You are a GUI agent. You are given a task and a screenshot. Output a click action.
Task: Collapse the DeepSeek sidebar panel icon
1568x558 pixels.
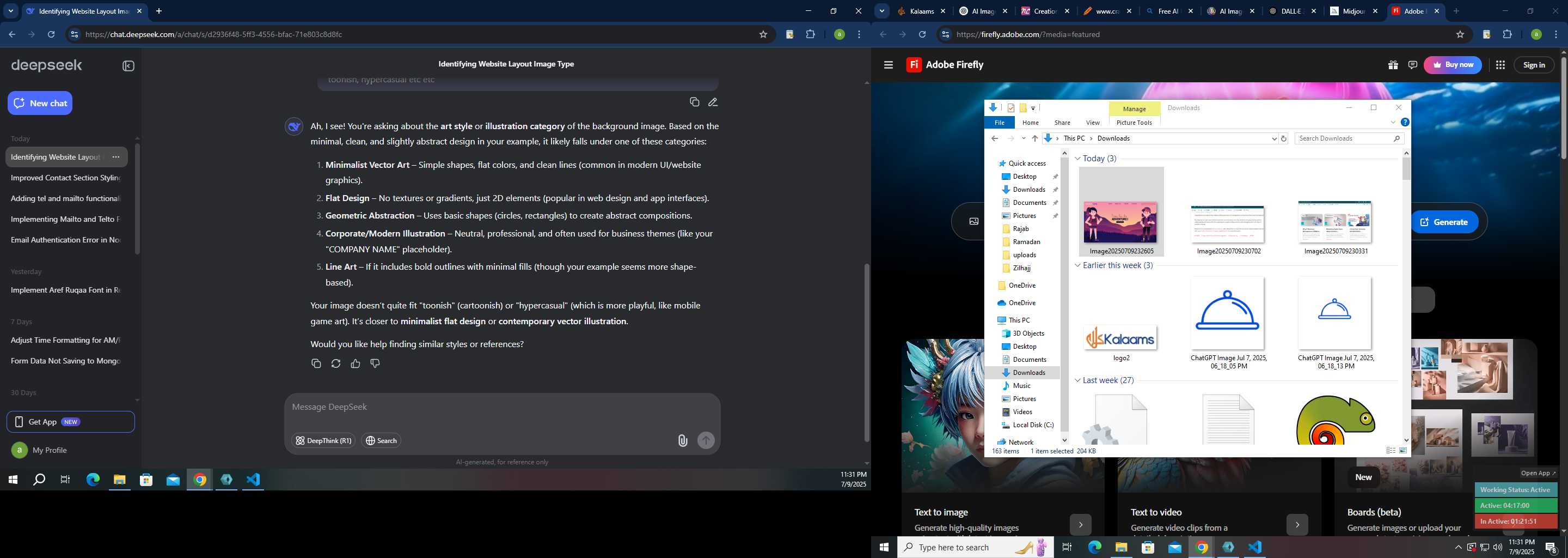[x=128, y=66]
